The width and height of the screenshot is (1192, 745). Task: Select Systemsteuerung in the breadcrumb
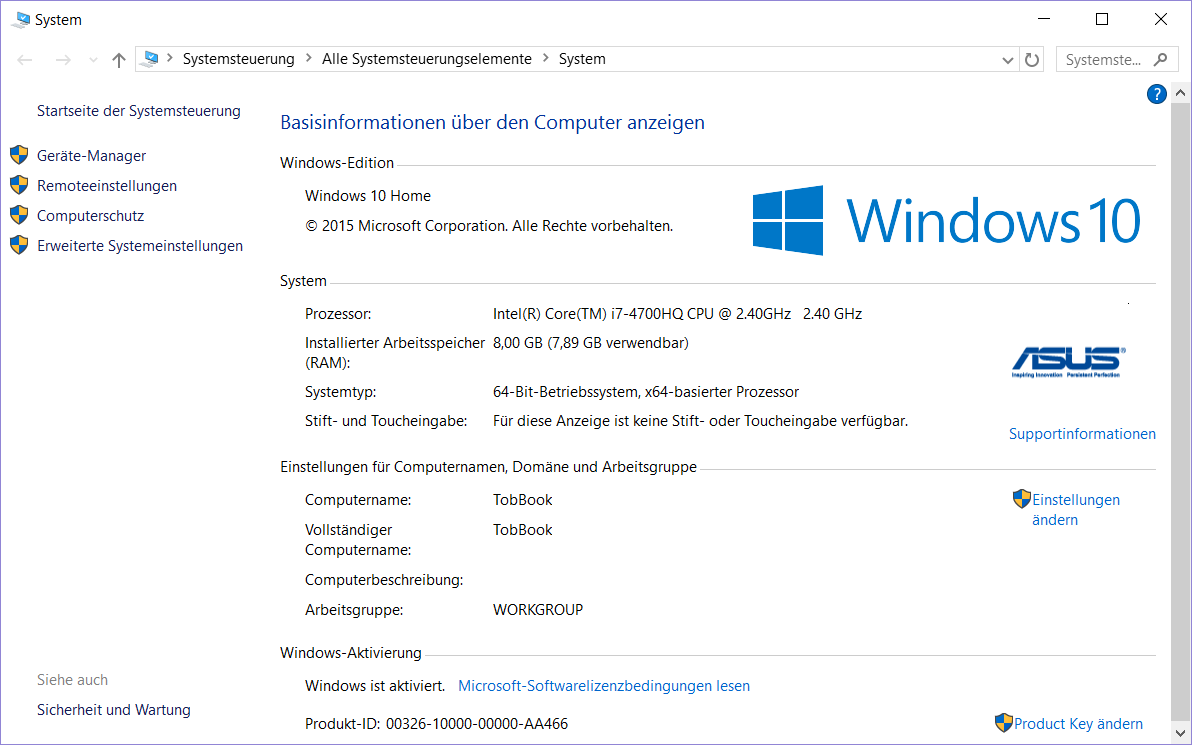(x=239, y=59)
